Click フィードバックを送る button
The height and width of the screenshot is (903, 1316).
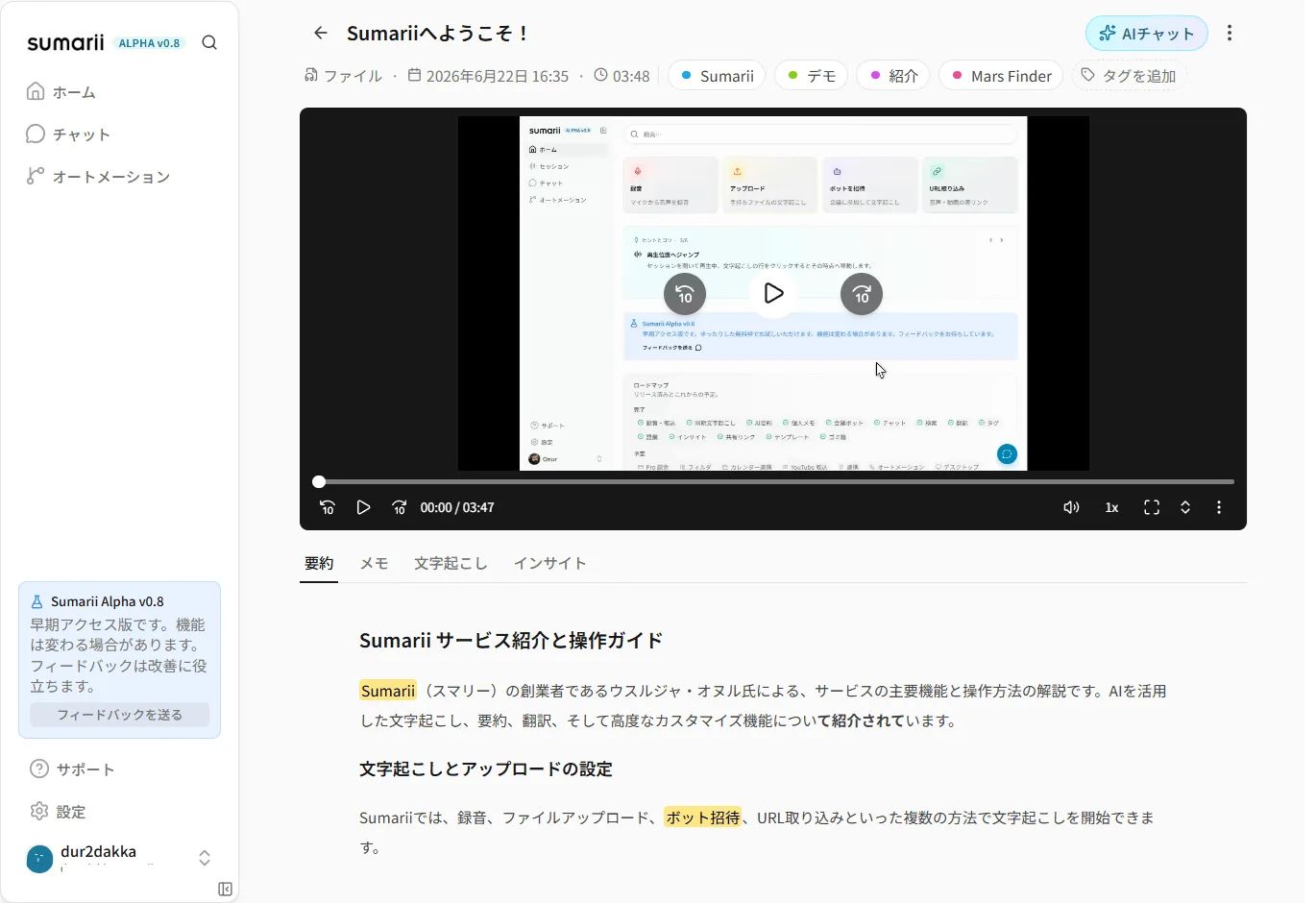click(119, 715)
